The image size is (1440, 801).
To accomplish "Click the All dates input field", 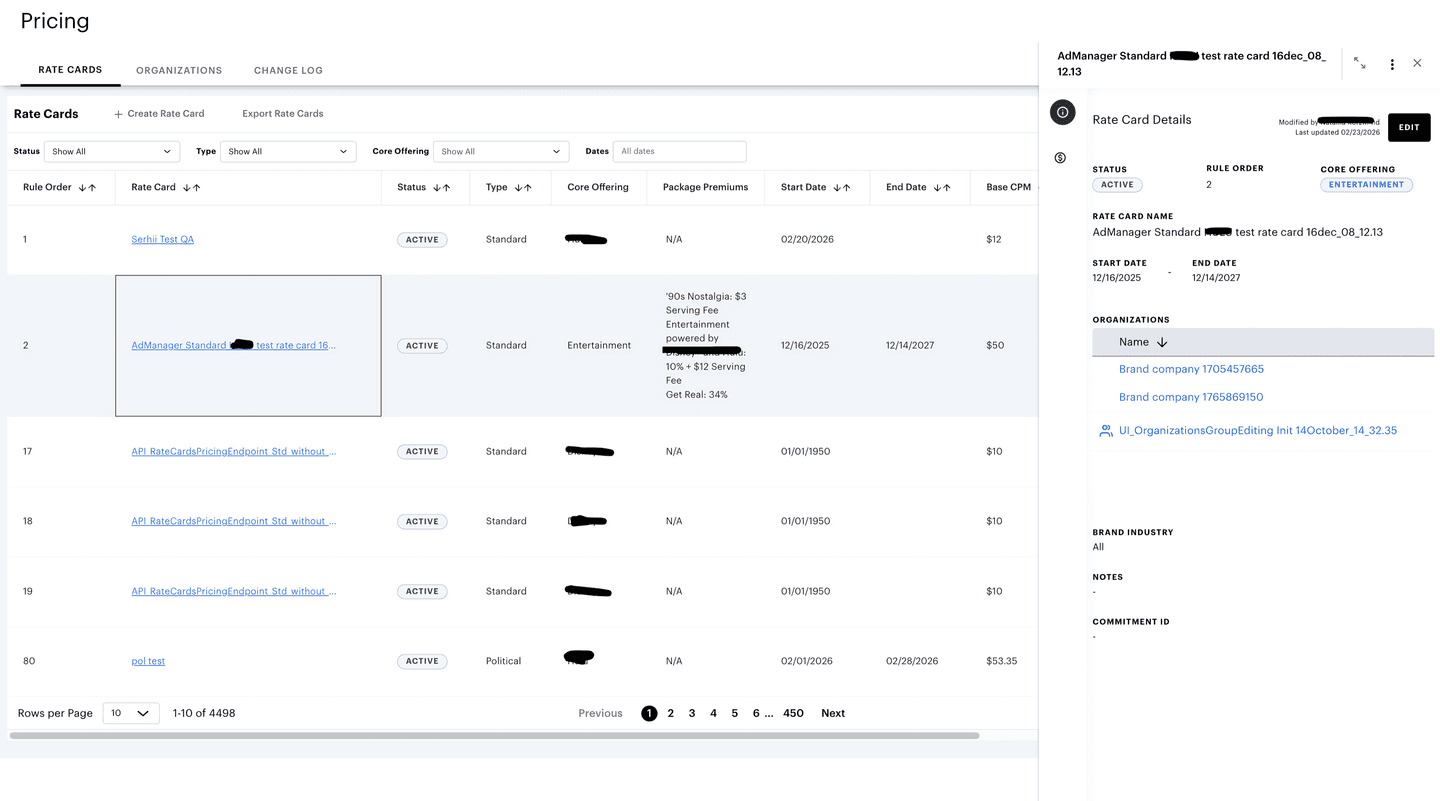I will click(680, 151).
